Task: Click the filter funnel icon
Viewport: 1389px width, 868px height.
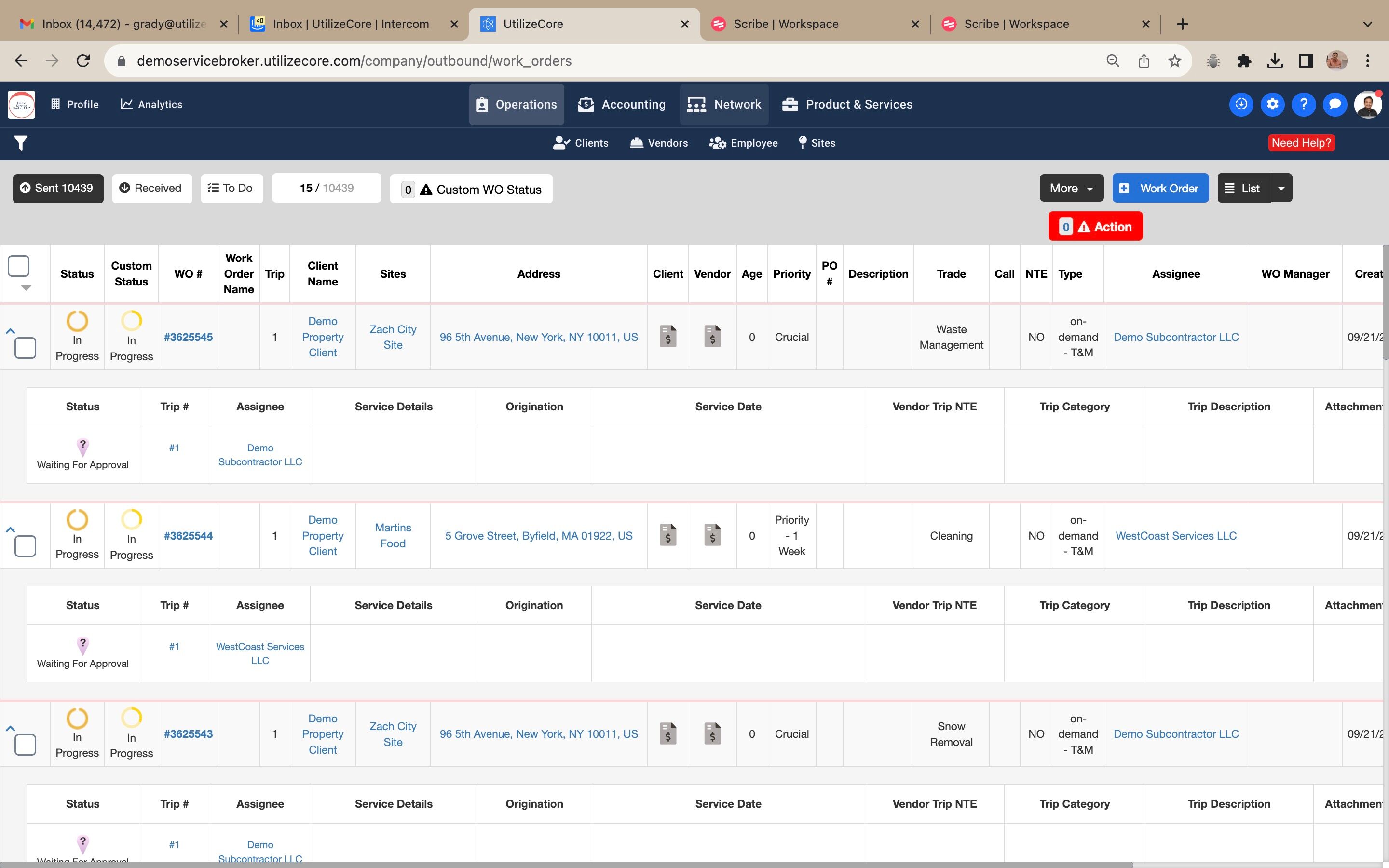Action: click(21, 143)
